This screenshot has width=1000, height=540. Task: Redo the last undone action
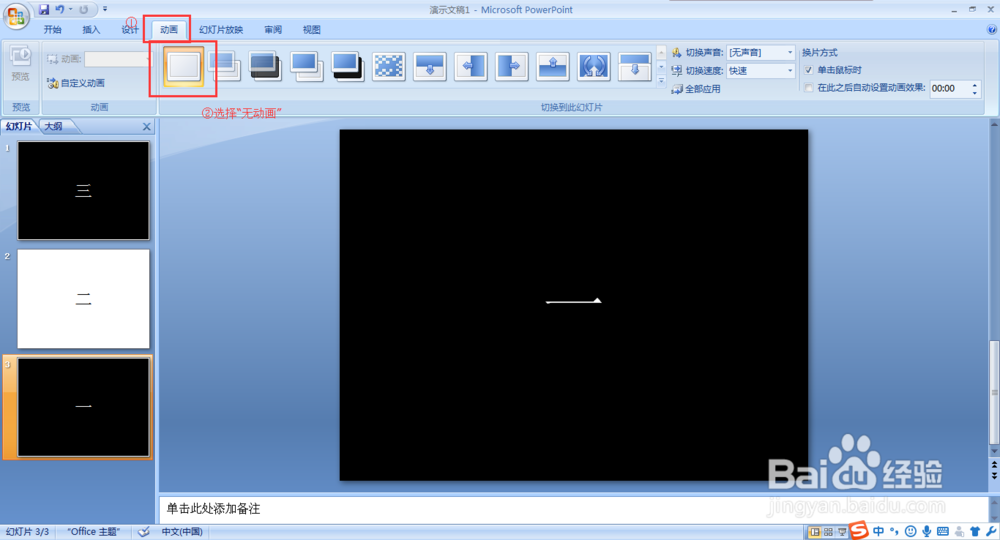point(84,10)
